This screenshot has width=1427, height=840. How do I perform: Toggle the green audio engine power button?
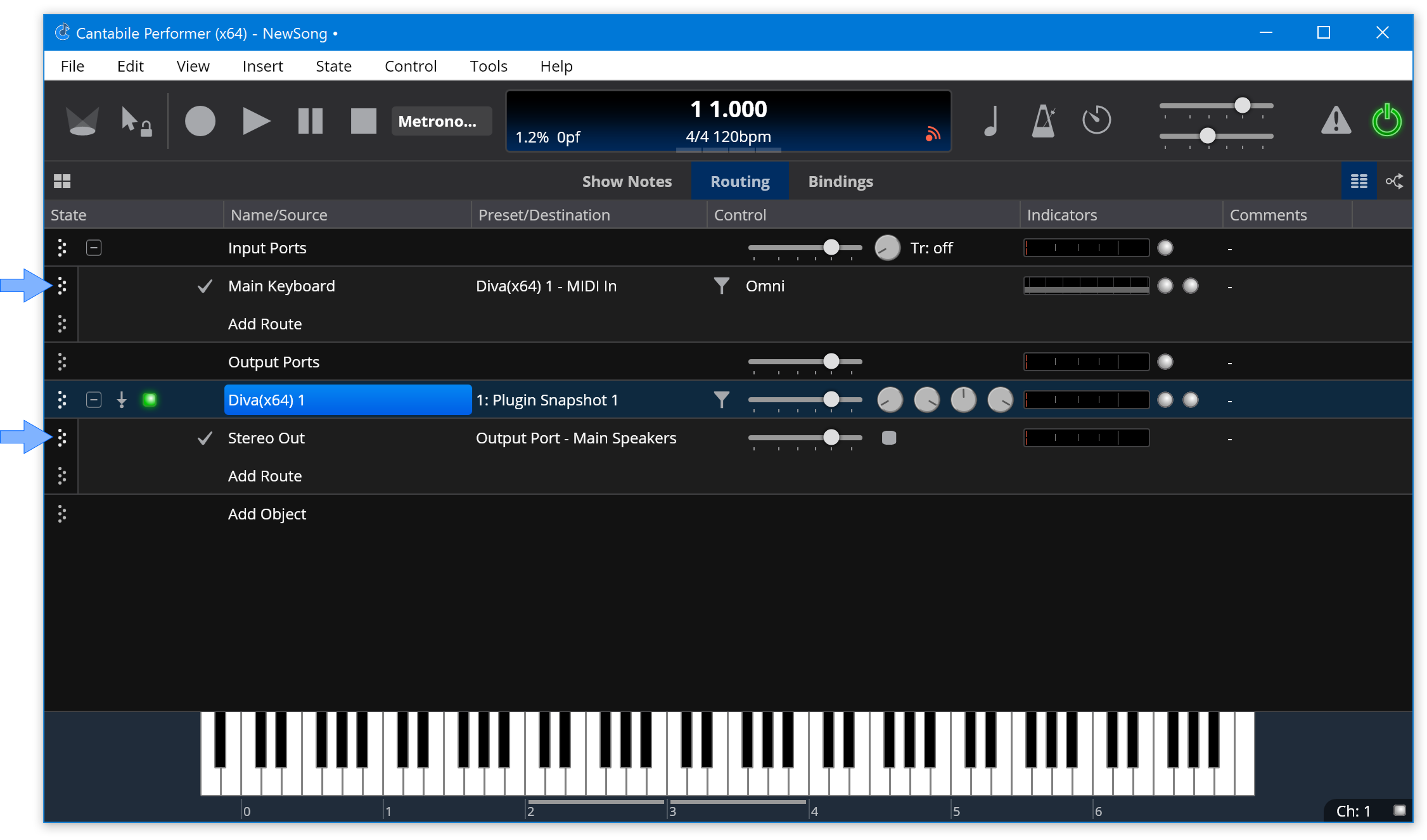[x=1386, y=120]
